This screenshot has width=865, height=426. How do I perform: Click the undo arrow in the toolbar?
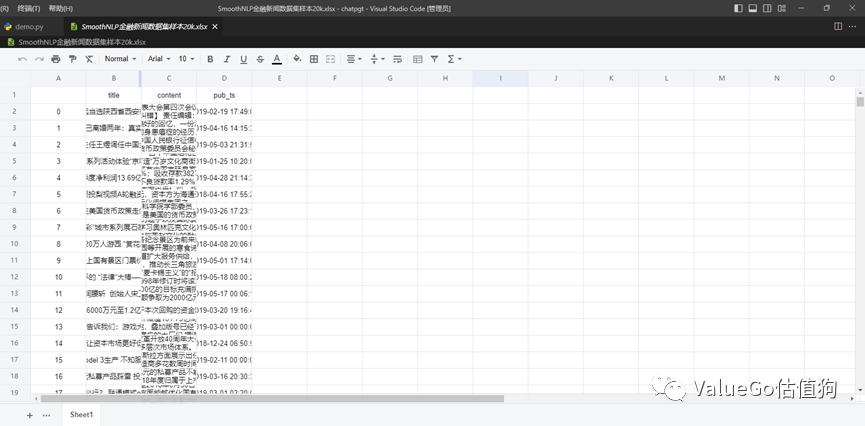22,59
